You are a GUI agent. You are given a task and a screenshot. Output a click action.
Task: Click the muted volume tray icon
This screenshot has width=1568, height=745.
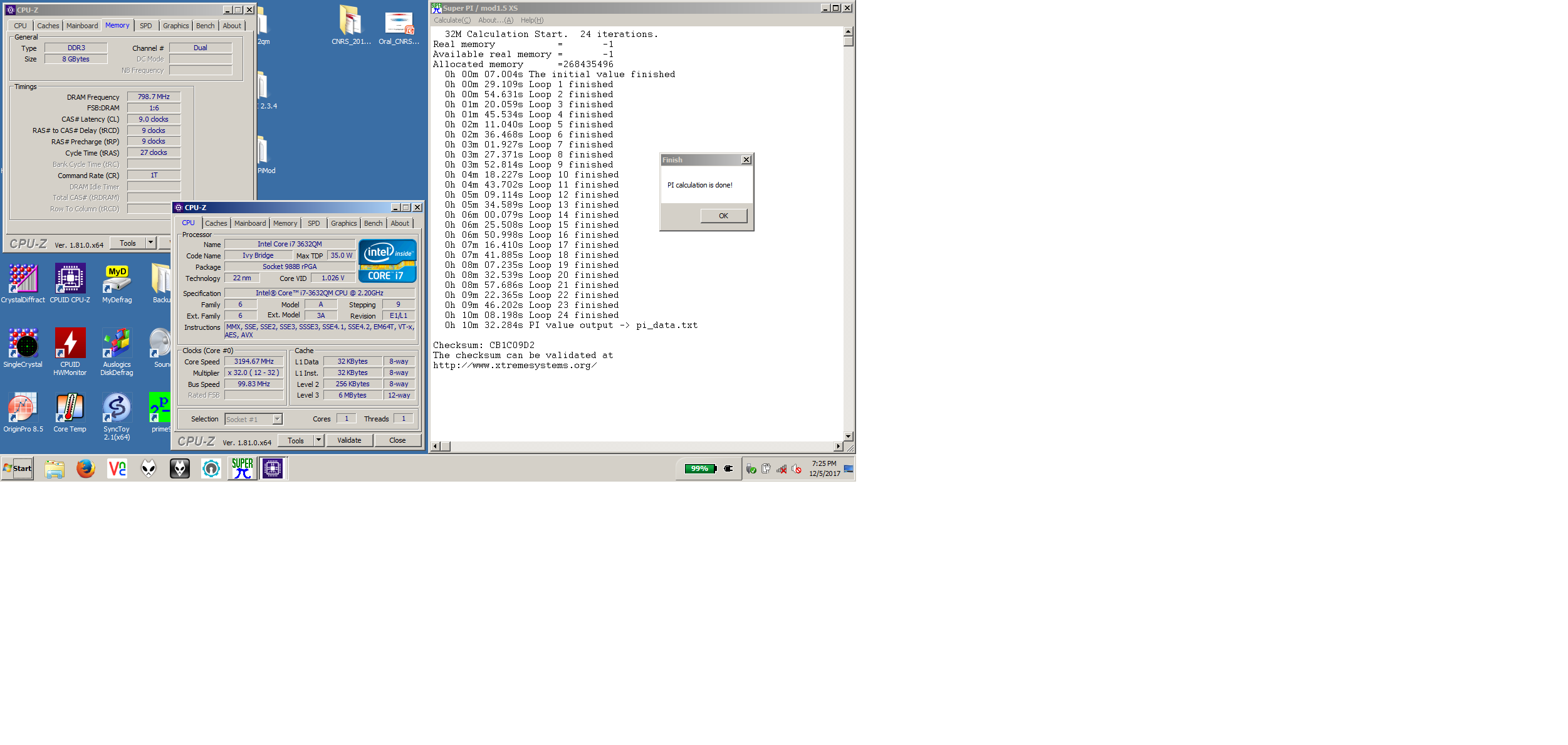point(797,468)
